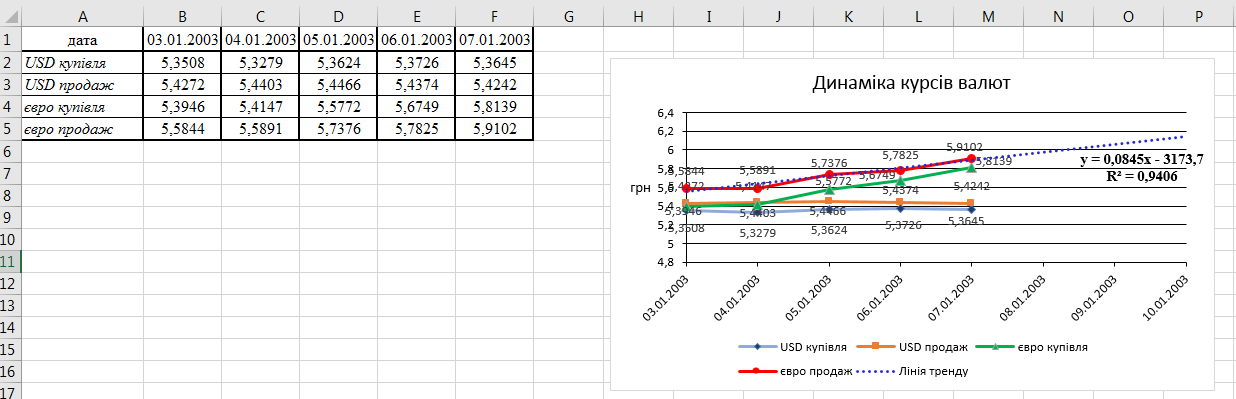Click table cell D5 with value 5,7376

[338, 128]
